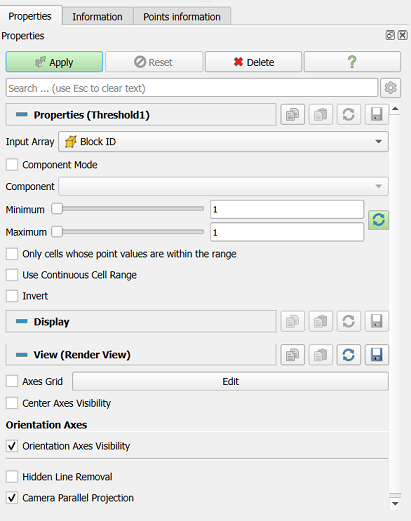Click the Delete button

[x=253, y=62]
